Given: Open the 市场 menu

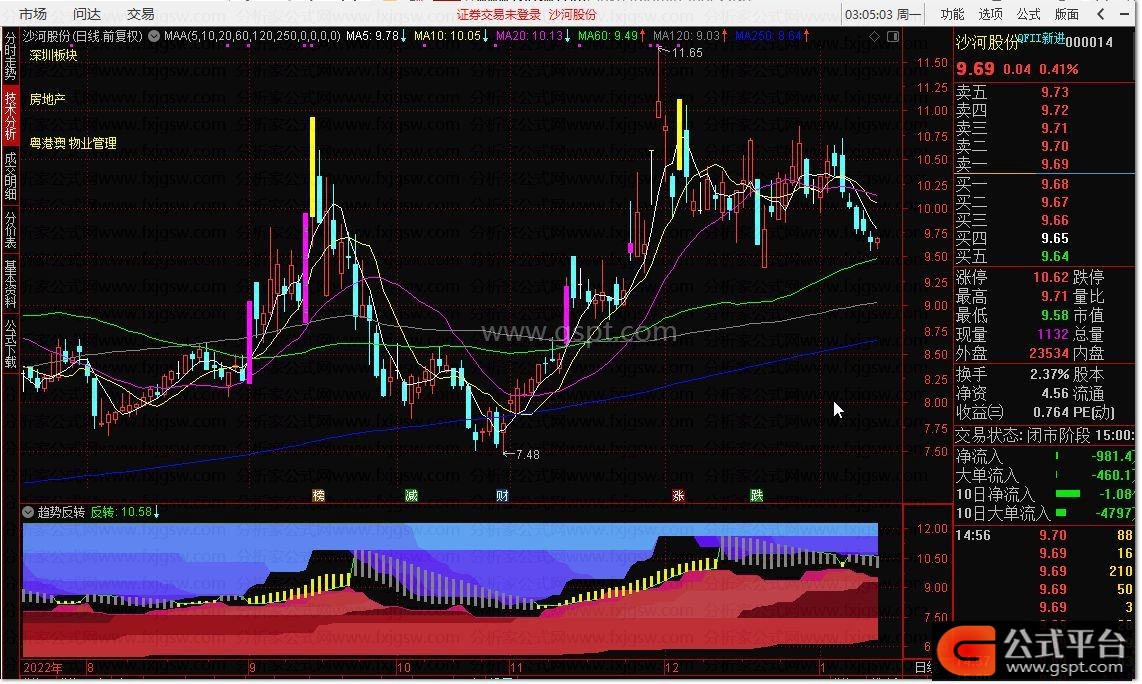Looking at the screenshot, I should pos(33,14).
